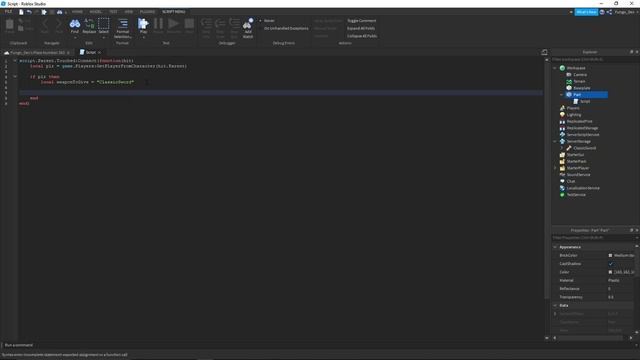Toggle the CastShadow checkbox
The height and width of the screenshot is (360, 640).
click(x=611, y=264)
